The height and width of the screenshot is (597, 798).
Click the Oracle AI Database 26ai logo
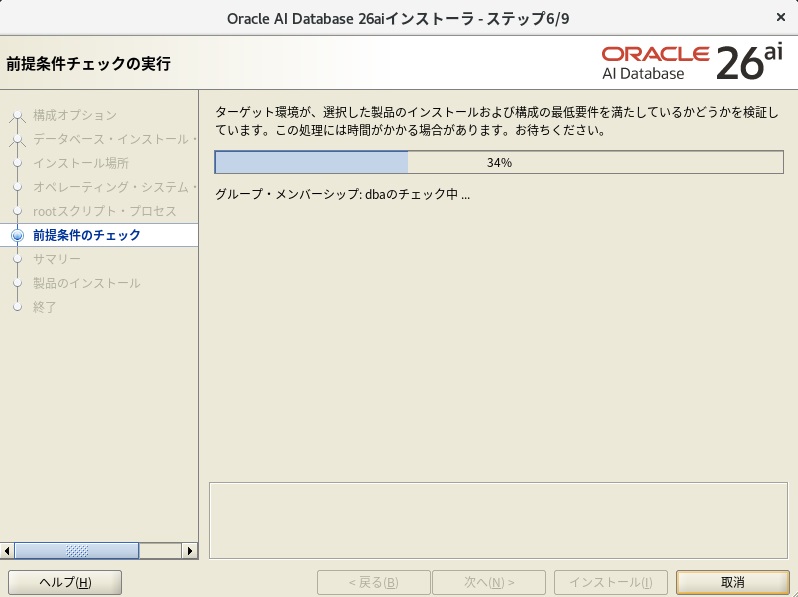tap(692, 63)
